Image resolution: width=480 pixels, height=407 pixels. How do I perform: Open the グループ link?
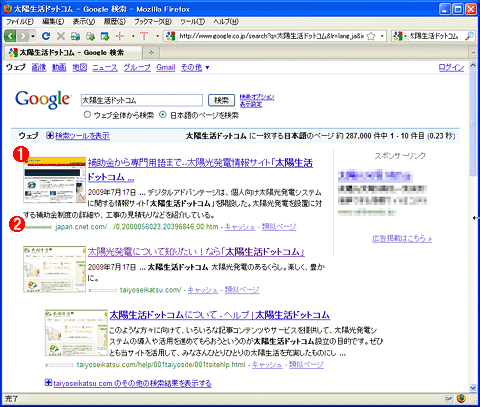137,68
